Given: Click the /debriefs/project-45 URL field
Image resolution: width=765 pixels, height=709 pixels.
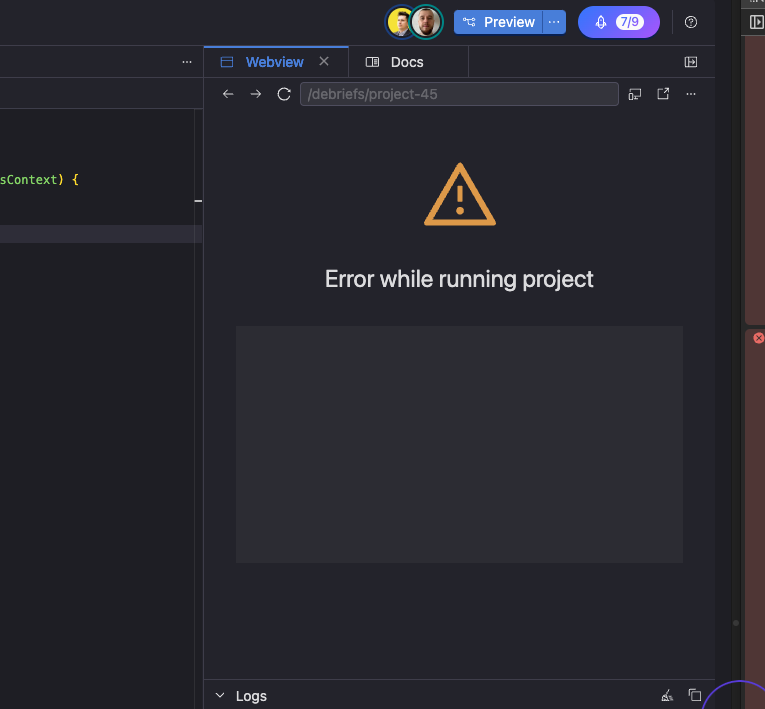Looking at the screenshot, I should pyautogui.click(x=459, y=94).
